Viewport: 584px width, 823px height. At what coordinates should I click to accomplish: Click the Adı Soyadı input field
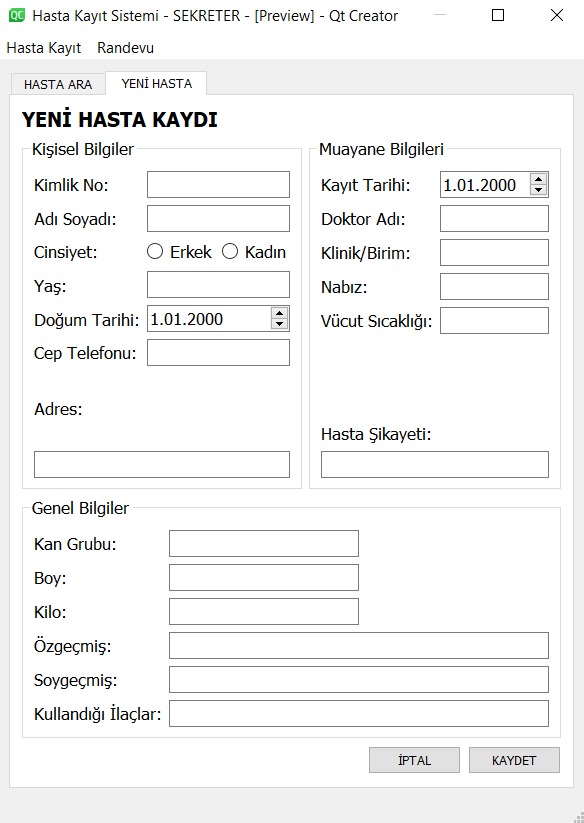pyautogui.click(x=216, y=218)
